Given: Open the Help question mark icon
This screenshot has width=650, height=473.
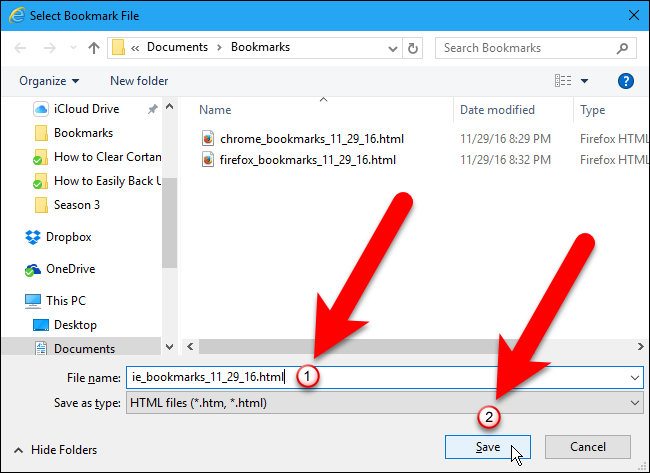Looking at the screenshot, I should click(626, 81).
